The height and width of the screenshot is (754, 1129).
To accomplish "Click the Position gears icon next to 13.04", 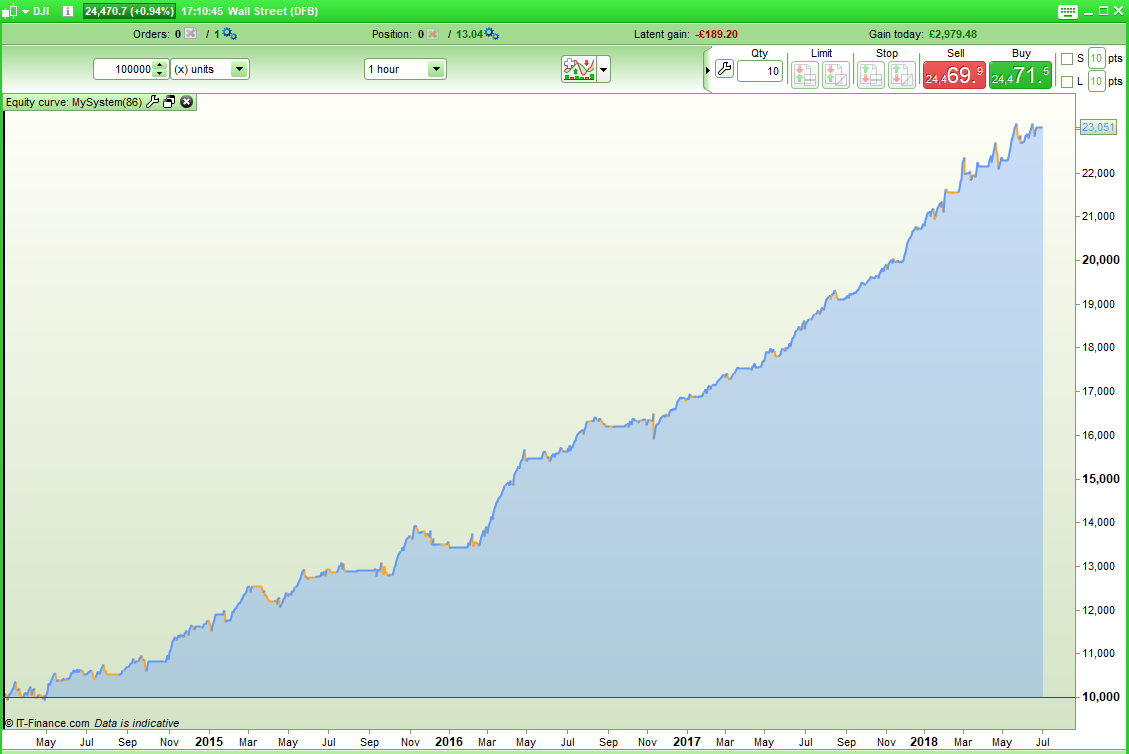I will click(x=491, y=34).
